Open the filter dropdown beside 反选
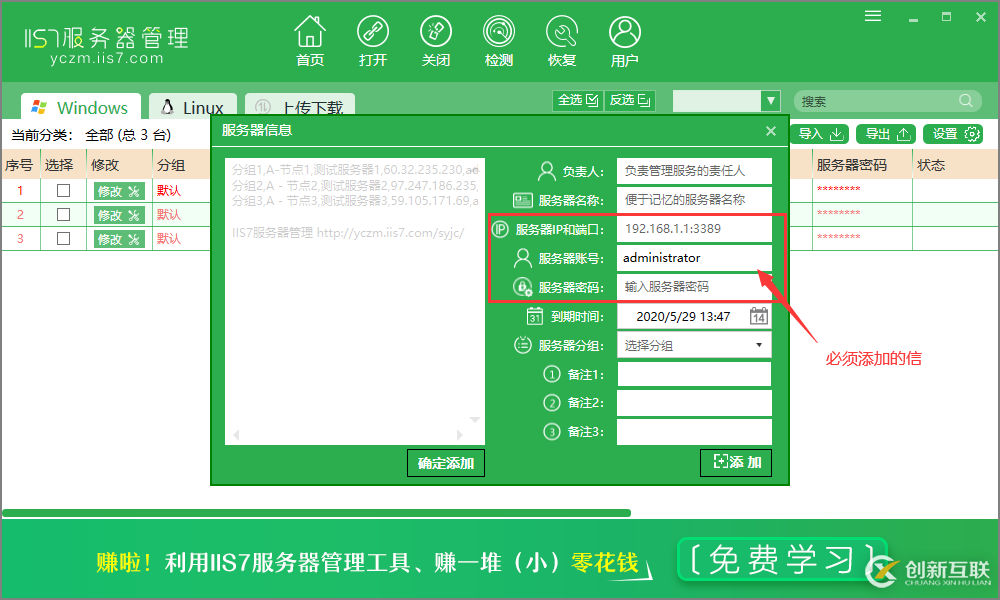This screenshot has width=1000, height=600. coord(770,100)
